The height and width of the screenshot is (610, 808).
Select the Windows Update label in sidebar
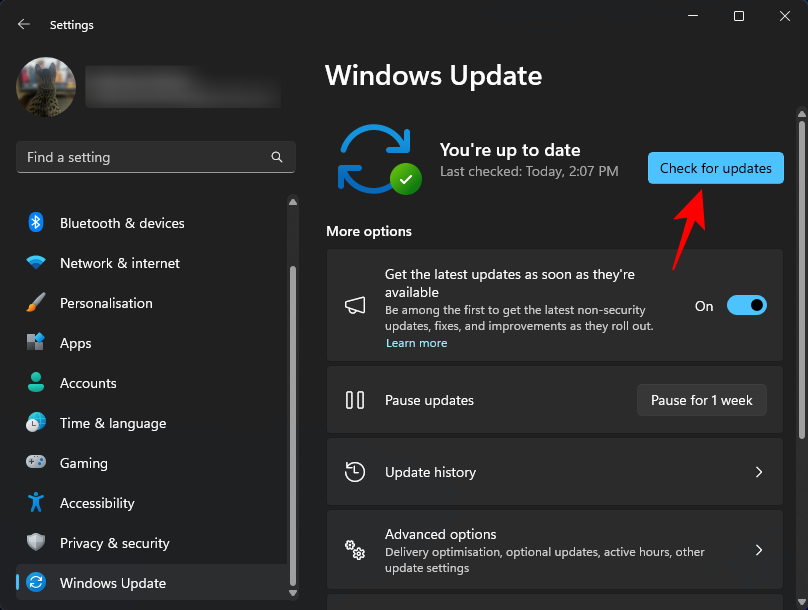(113, 583)
